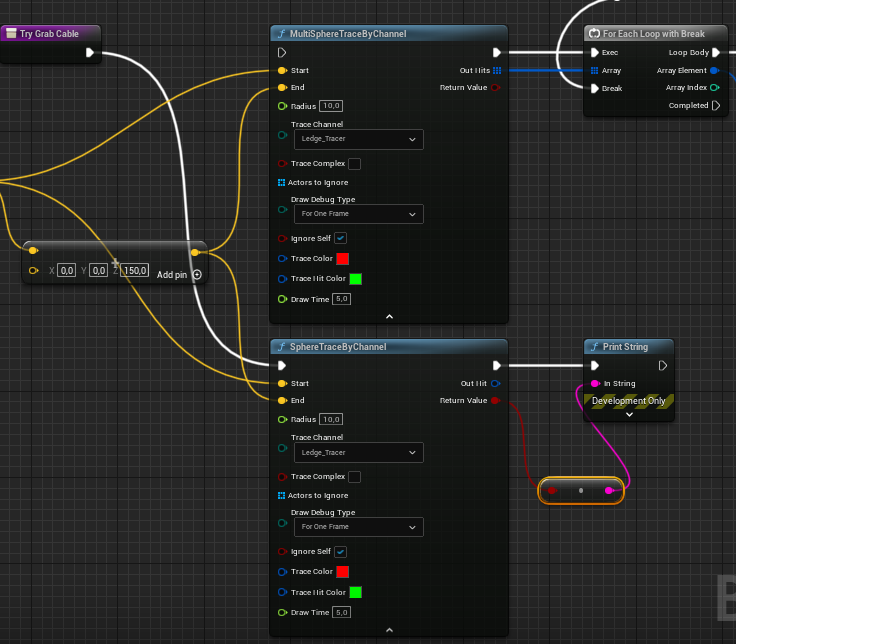Expand Print String advanced options
Image resolution: width=869 pixels, height=644 pixels.
coord(629,415)
